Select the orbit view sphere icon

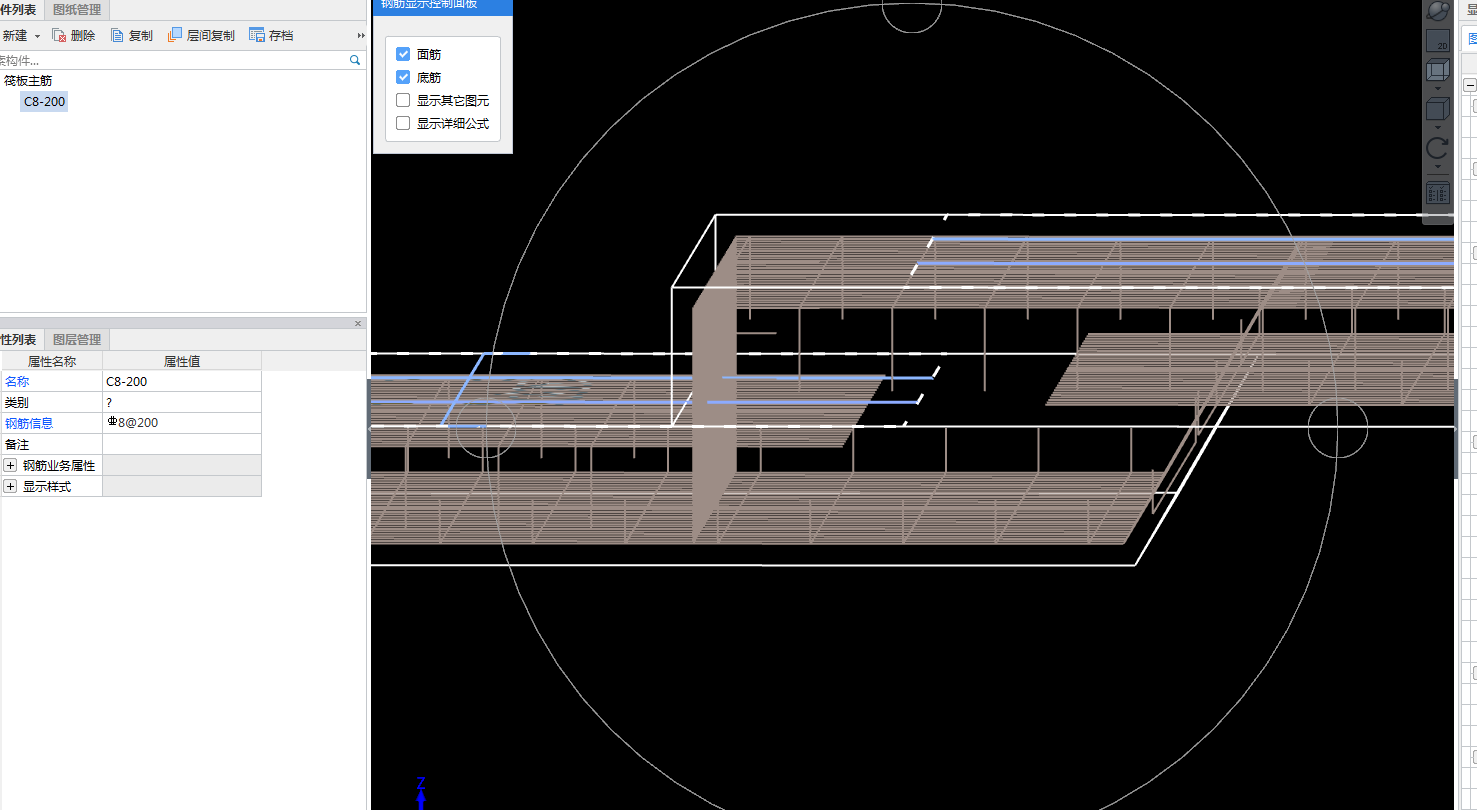pyautogui.click(x=1437, y=11)
